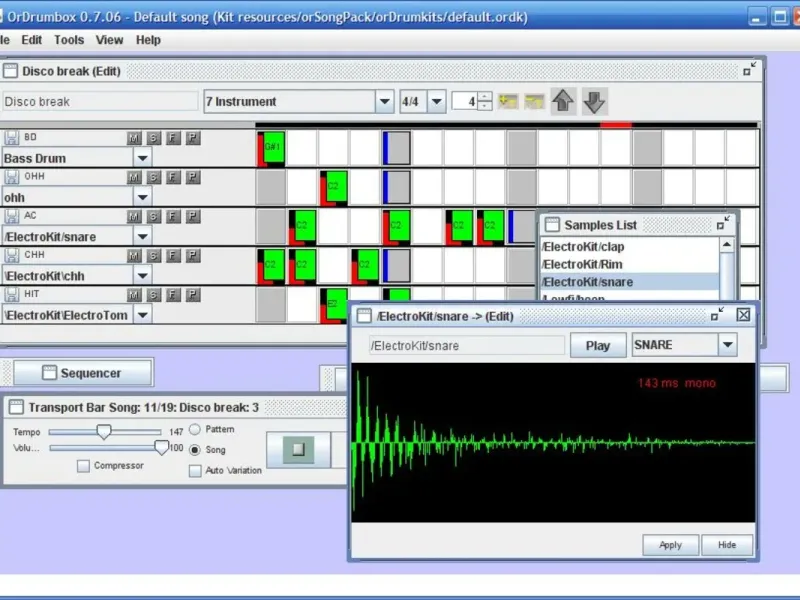Enable the Auto Variation checkbox
The width and height of the screenshot is (800, 600).
tap(195, 470)
